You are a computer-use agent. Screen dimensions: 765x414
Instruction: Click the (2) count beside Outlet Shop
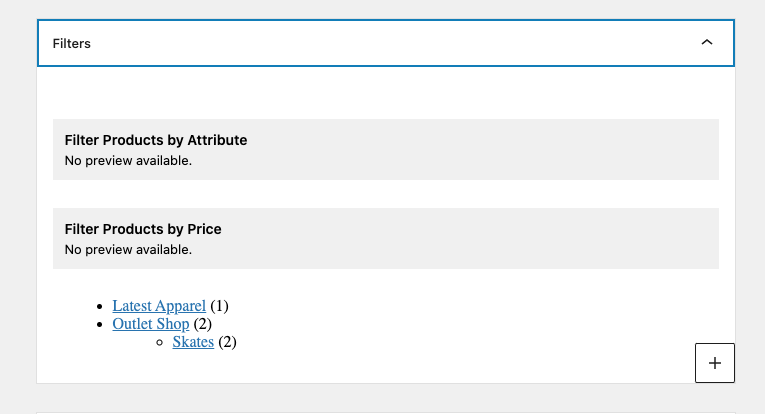[x=202, y=324]
